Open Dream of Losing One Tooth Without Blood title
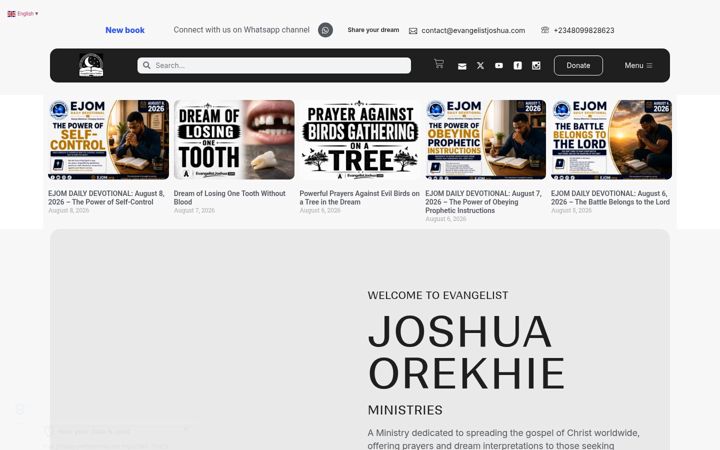Screen dimensions: 720x450 pos(230,197)
